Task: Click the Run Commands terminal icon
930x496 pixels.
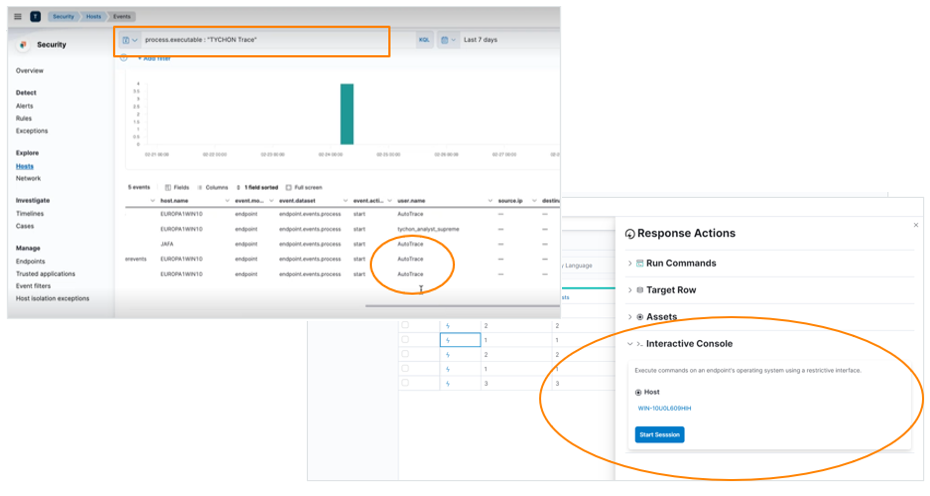Action: [x=639, y=263]
